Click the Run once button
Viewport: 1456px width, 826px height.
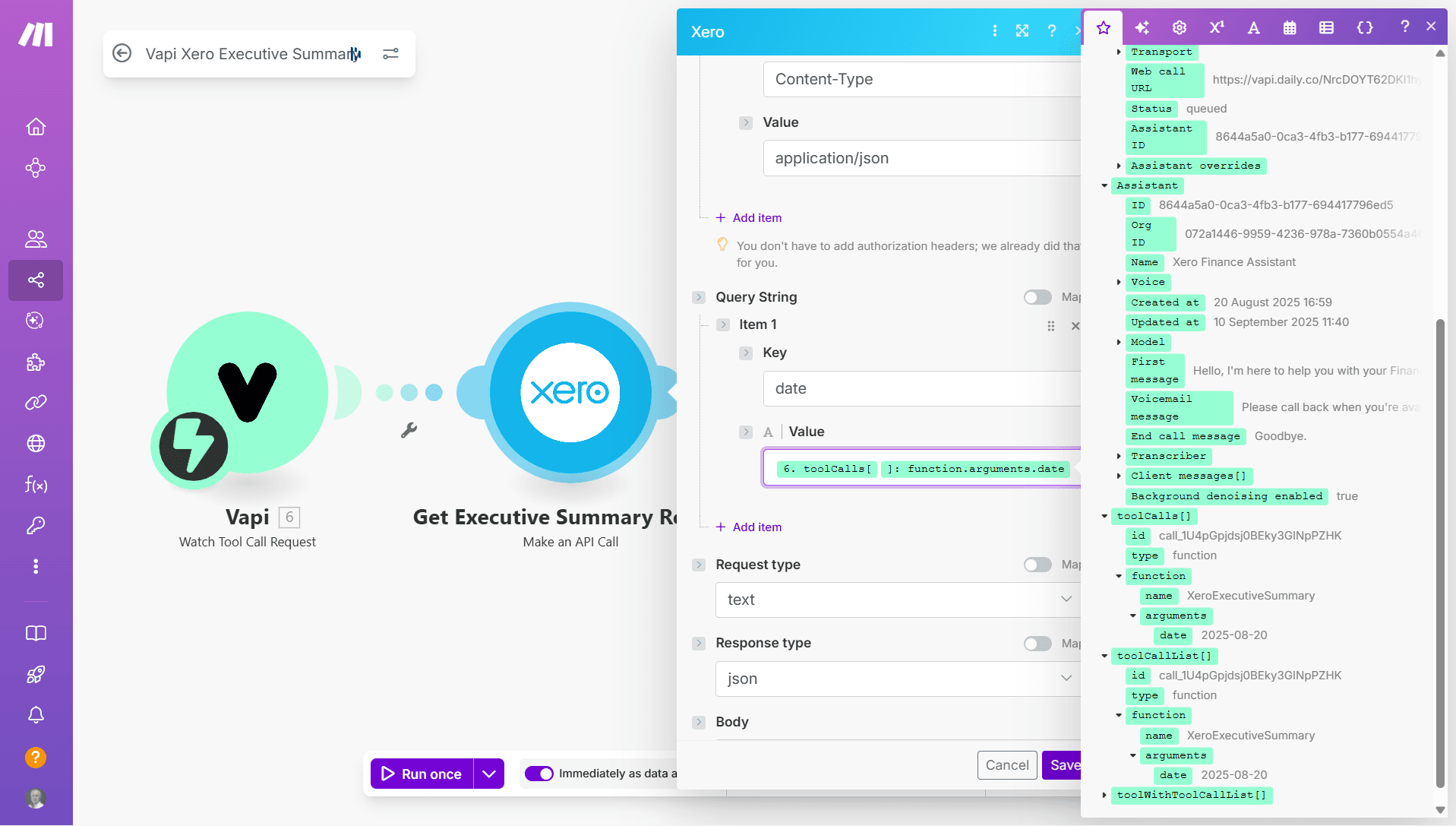coord(422,774)
